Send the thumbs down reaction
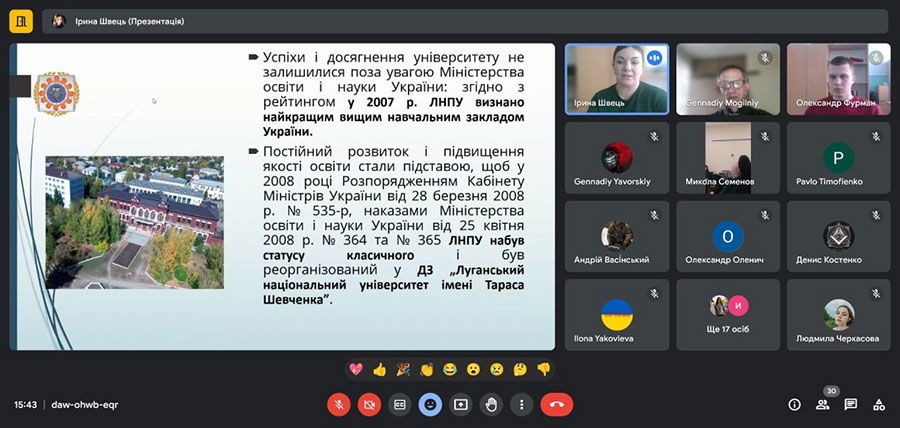The height and width of the screenshot is (428, 900). [x=544, y=369]
